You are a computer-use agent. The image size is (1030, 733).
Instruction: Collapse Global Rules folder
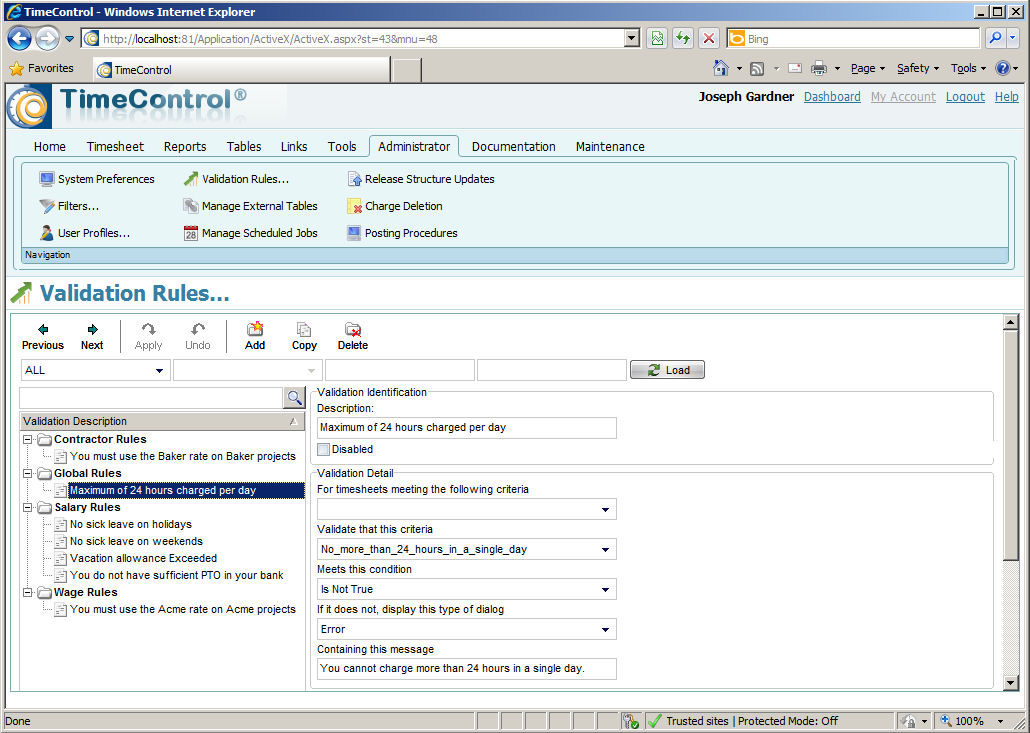(x=28, y=474)
